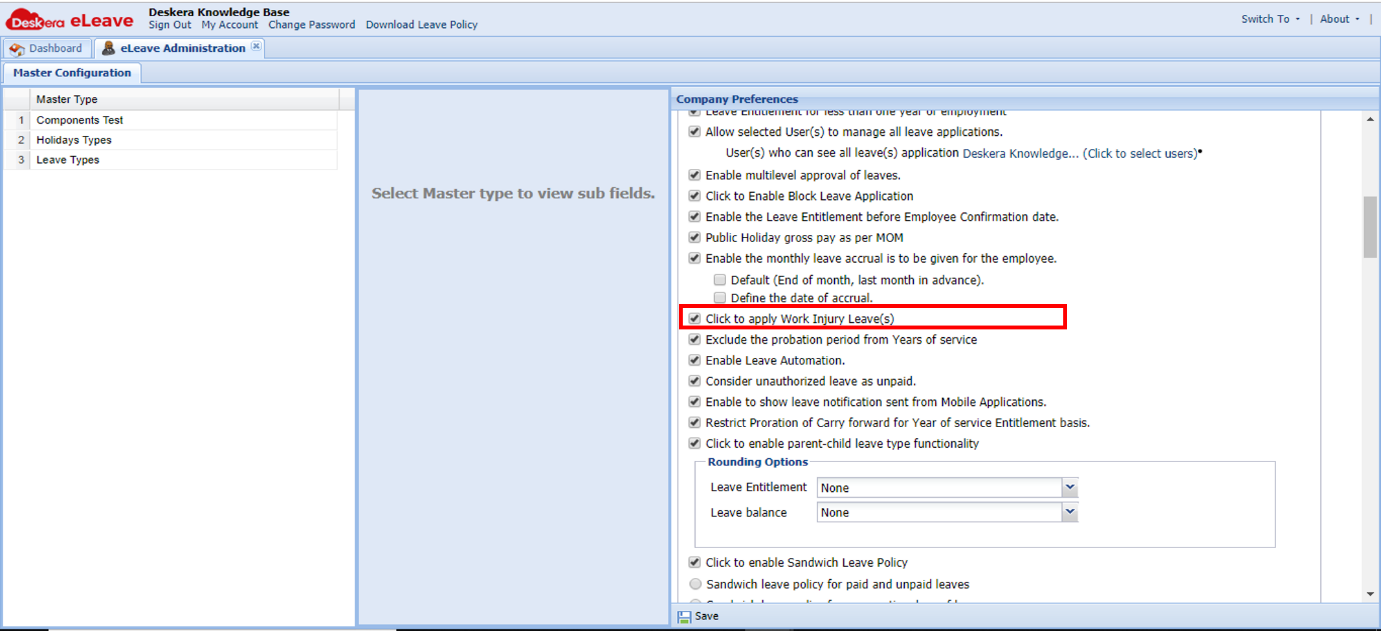Uncheck 'Click to apply Work Injury Leave(s)'
The height and width of the screenshot is (631, 1381).
[694, 317]
